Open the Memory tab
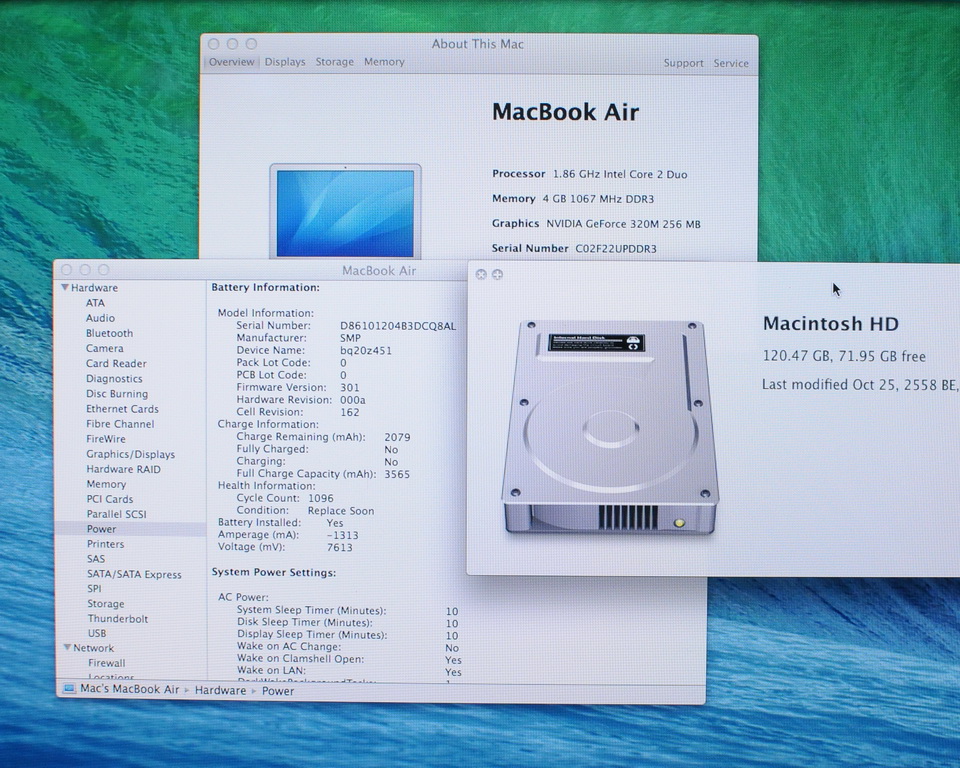Viewport: 960px width, 768px height. 384,62
